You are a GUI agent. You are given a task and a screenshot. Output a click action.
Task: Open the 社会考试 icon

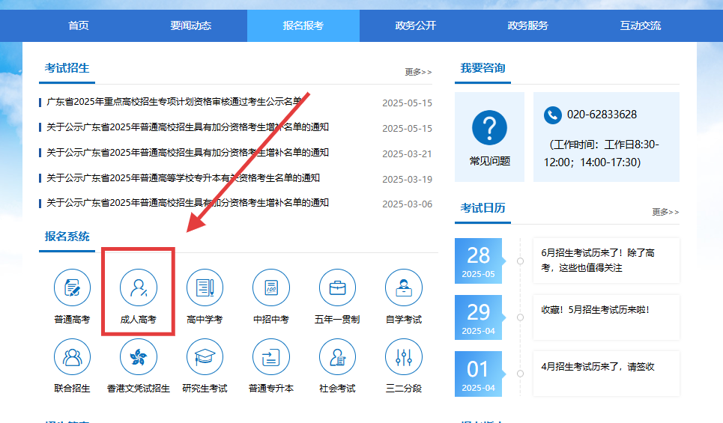click(x=338, y=356)
